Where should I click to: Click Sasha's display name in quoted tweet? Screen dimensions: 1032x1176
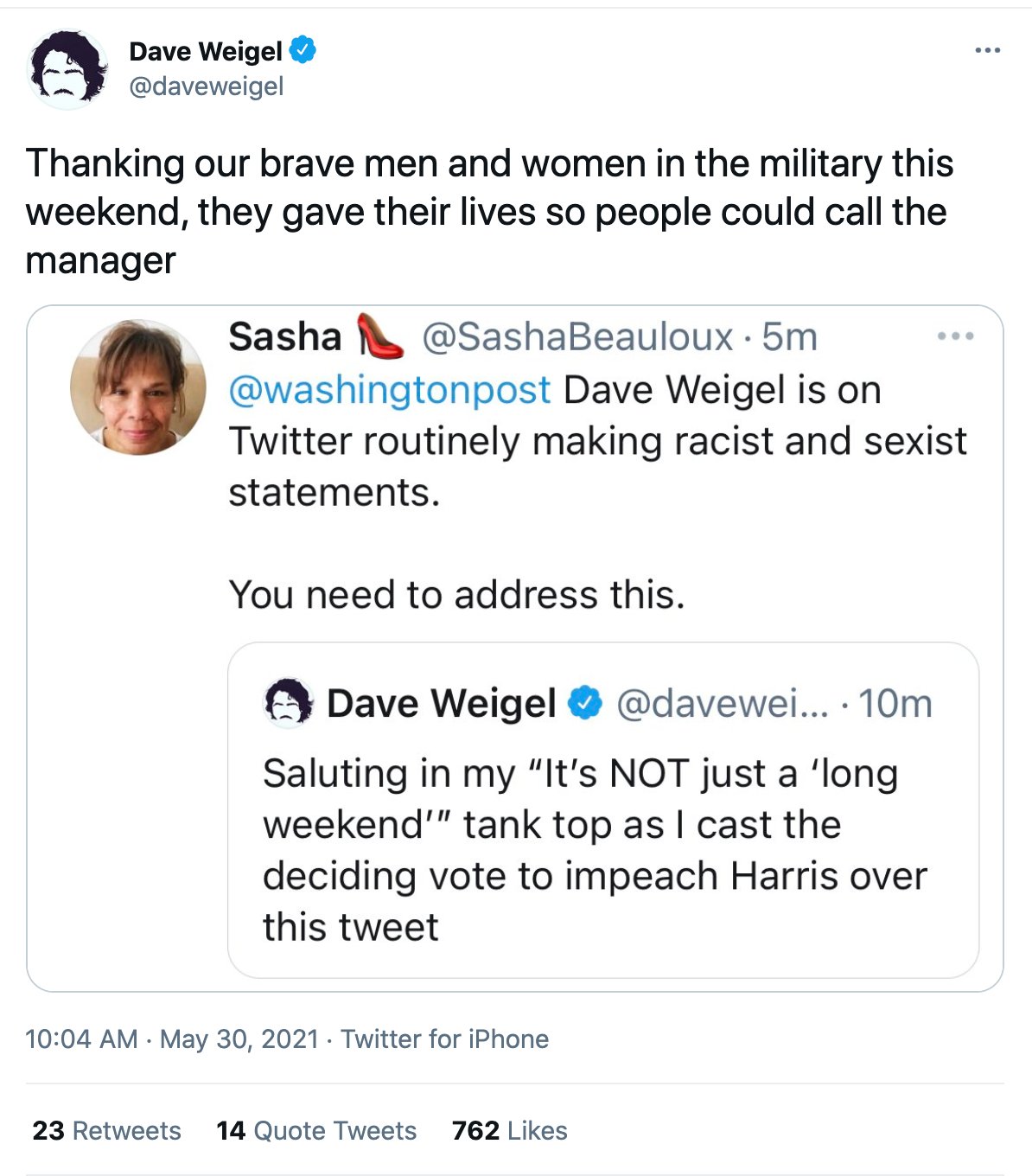click(x=285, y=337)
